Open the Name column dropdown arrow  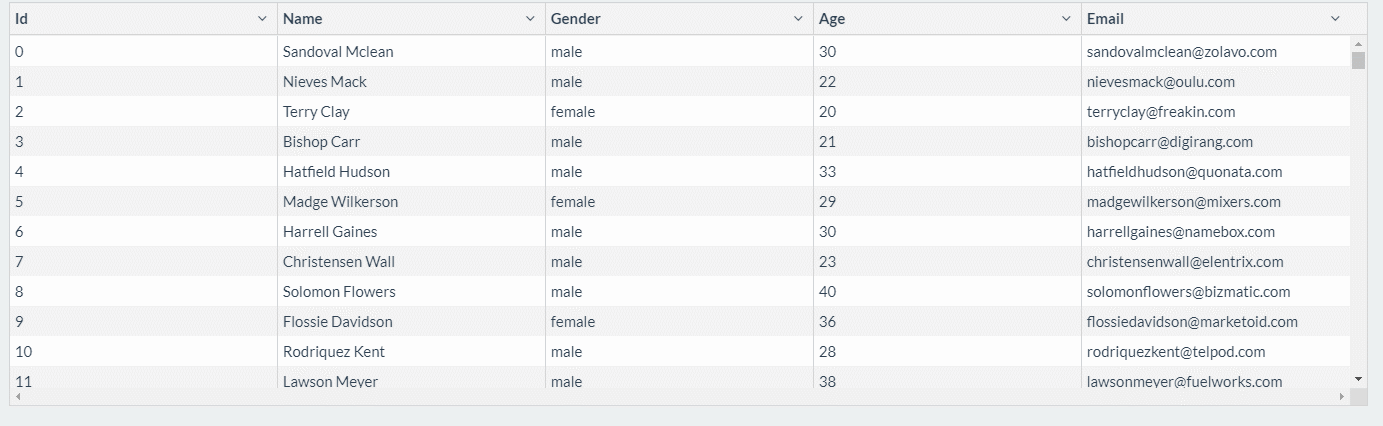(530, 19)
